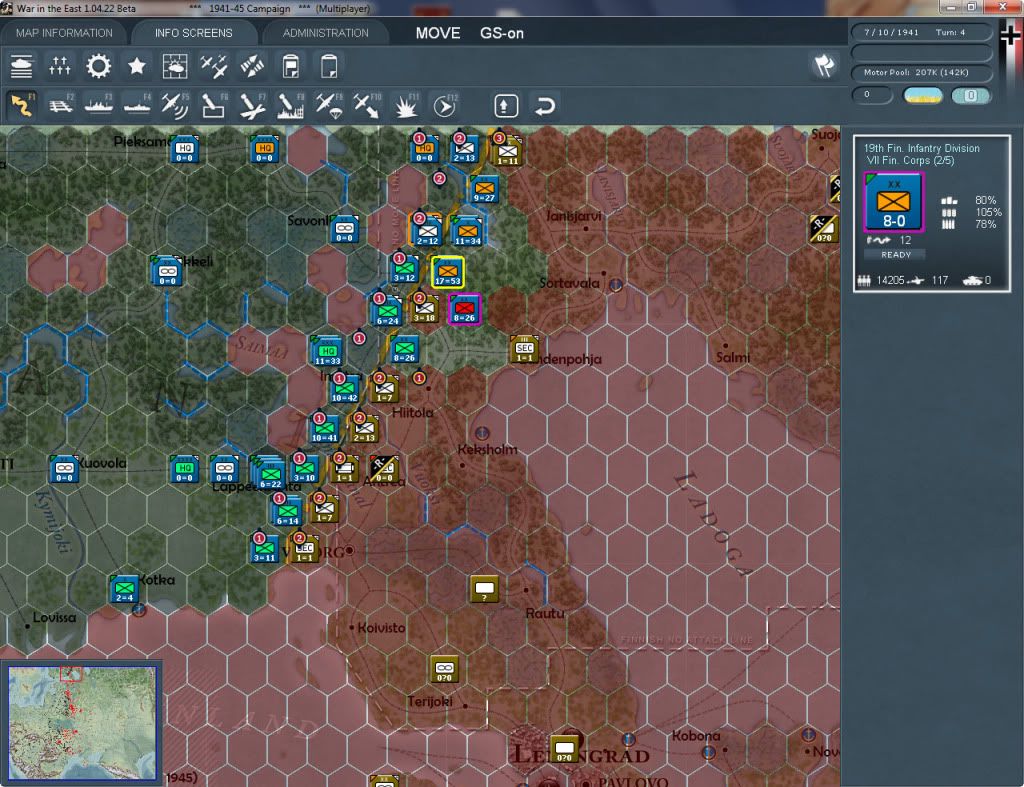The height and width of the screenshot is (787, 1024).
Task: Select the 0?0 unit above Terijoki
Action: 444,669
